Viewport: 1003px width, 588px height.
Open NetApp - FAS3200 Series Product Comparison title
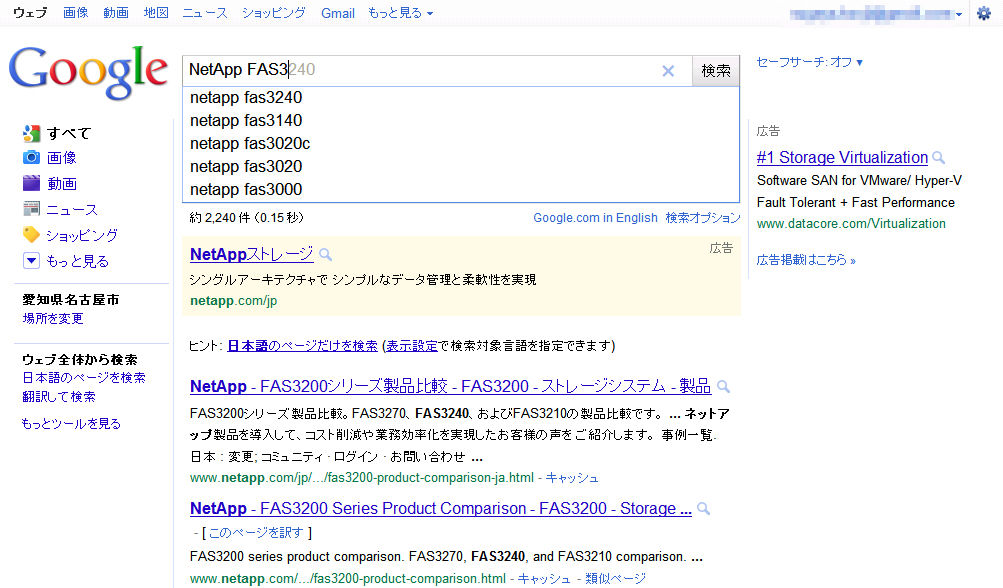tap(441, 508)
